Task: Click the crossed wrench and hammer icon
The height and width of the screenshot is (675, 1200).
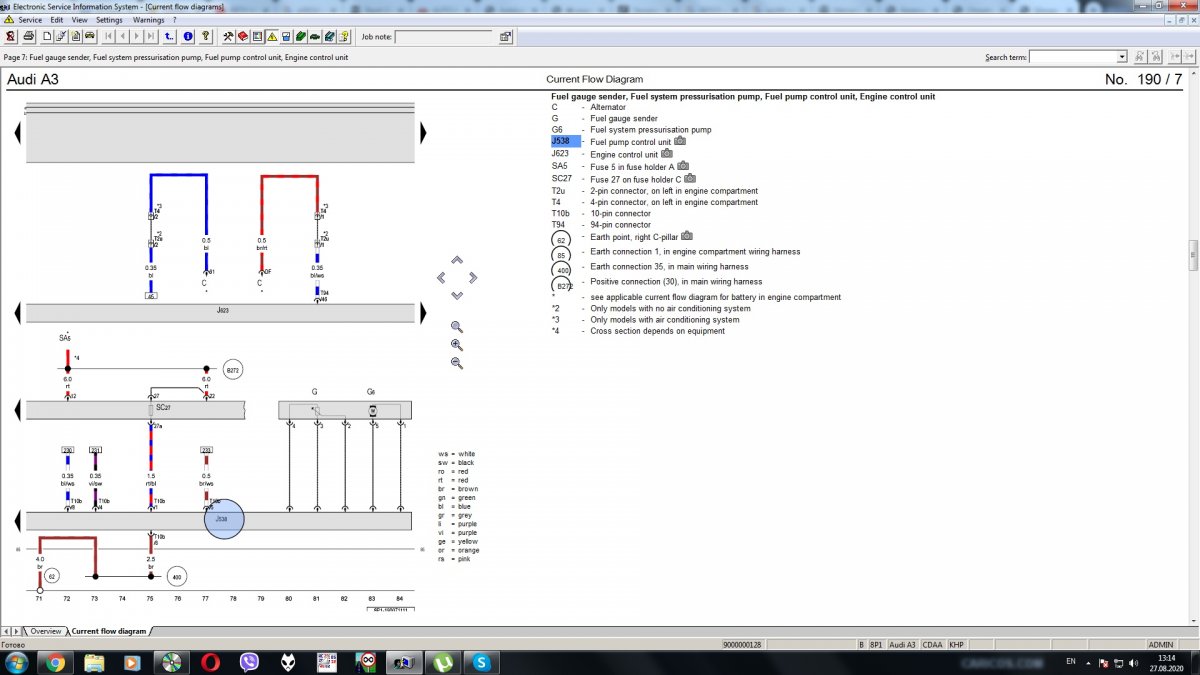Action: [x=228, y=37]
